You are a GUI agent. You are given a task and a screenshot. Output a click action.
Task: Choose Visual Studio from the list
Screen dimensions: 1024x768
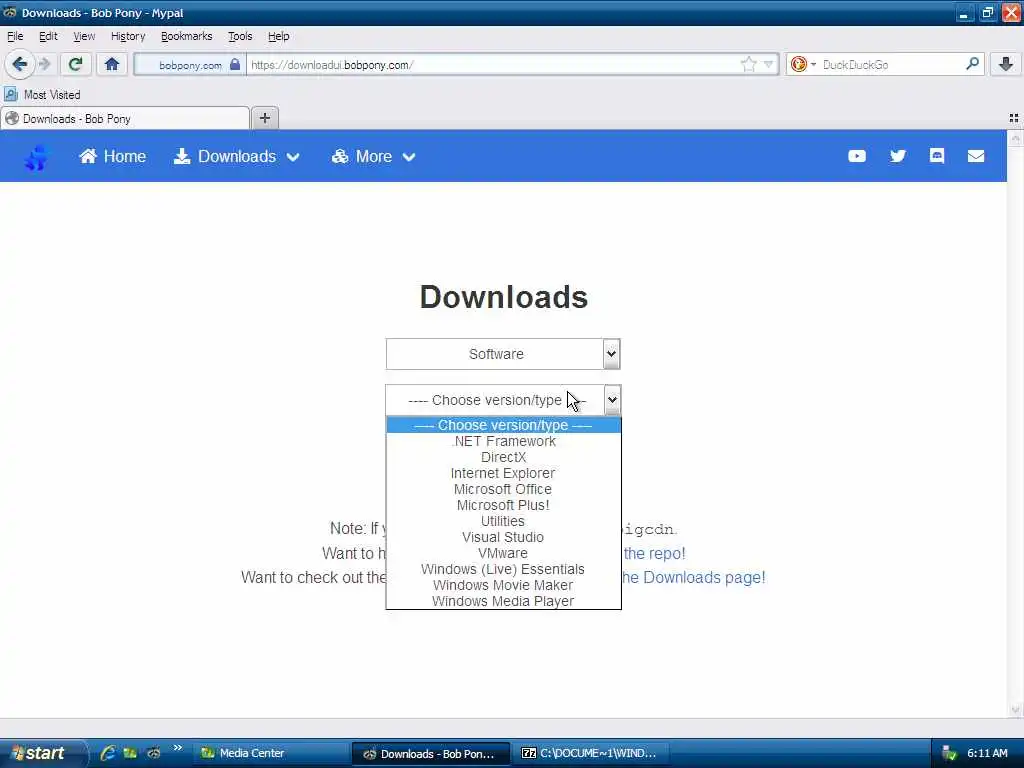[503, 537]
